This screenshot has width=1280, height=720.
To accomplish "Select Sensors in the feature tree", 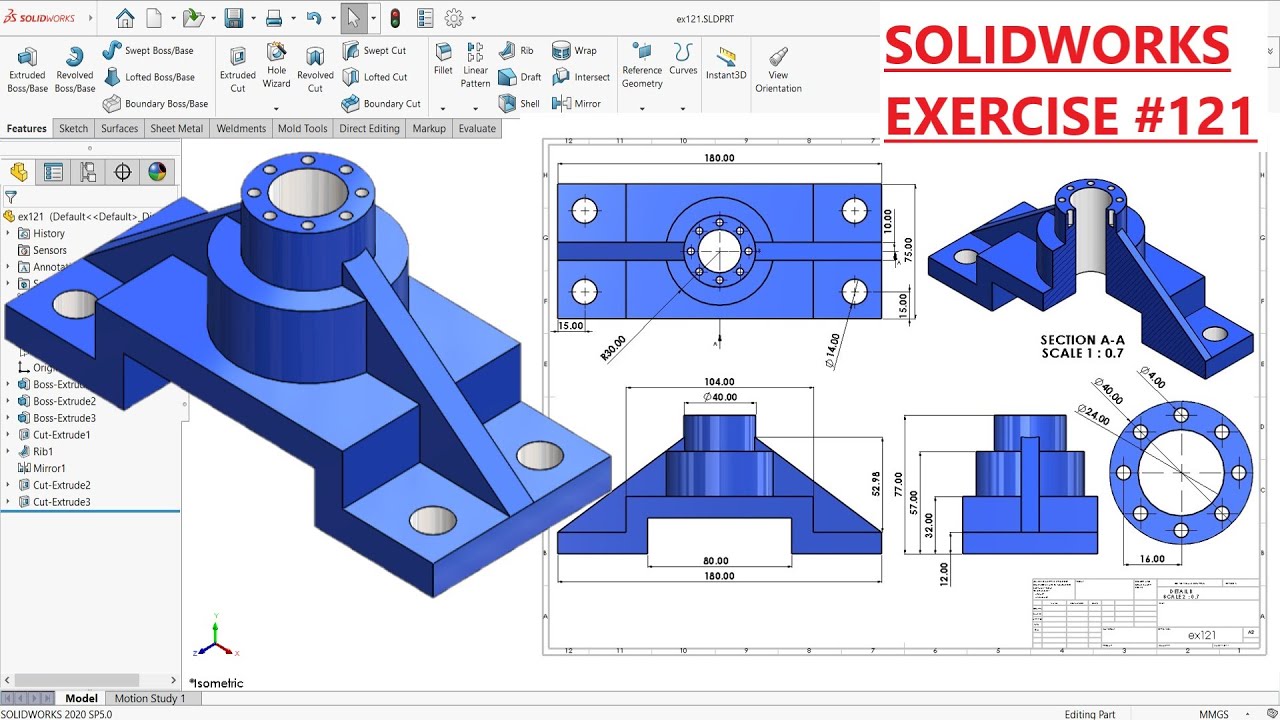I will 42,250.
